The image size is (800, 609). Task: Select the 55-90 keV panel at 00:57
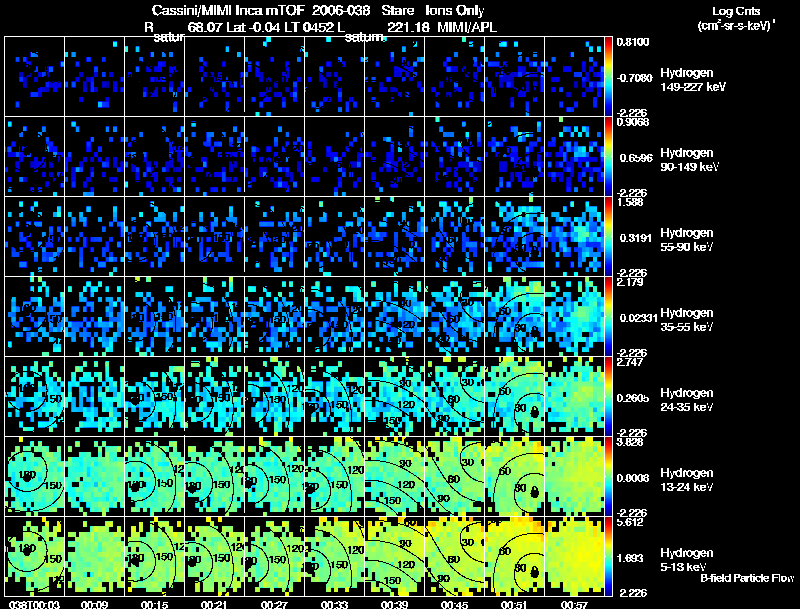[574, 236]
